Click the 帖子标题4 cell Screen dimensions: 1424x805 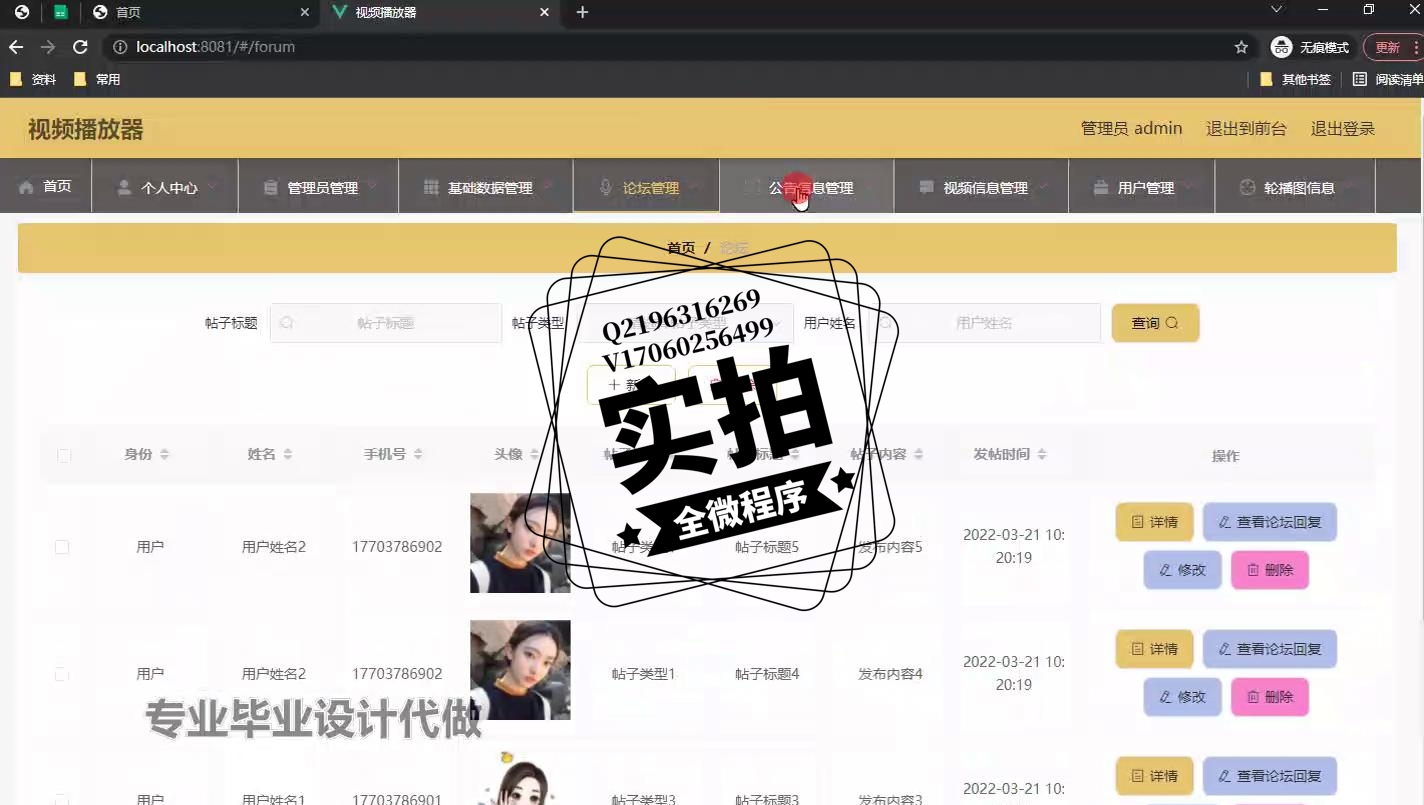tap(767, 674)
